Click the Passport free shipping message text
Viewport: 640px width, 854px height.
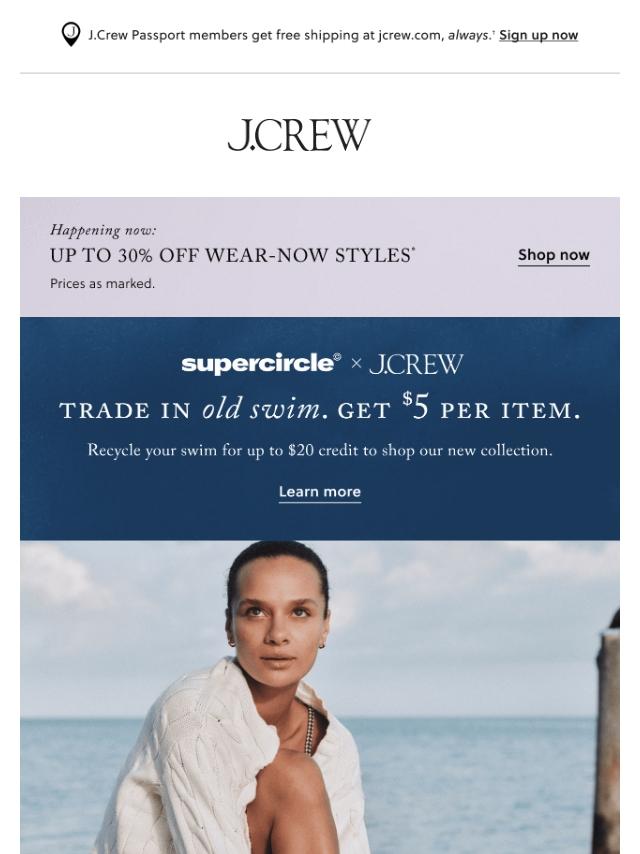291,35
